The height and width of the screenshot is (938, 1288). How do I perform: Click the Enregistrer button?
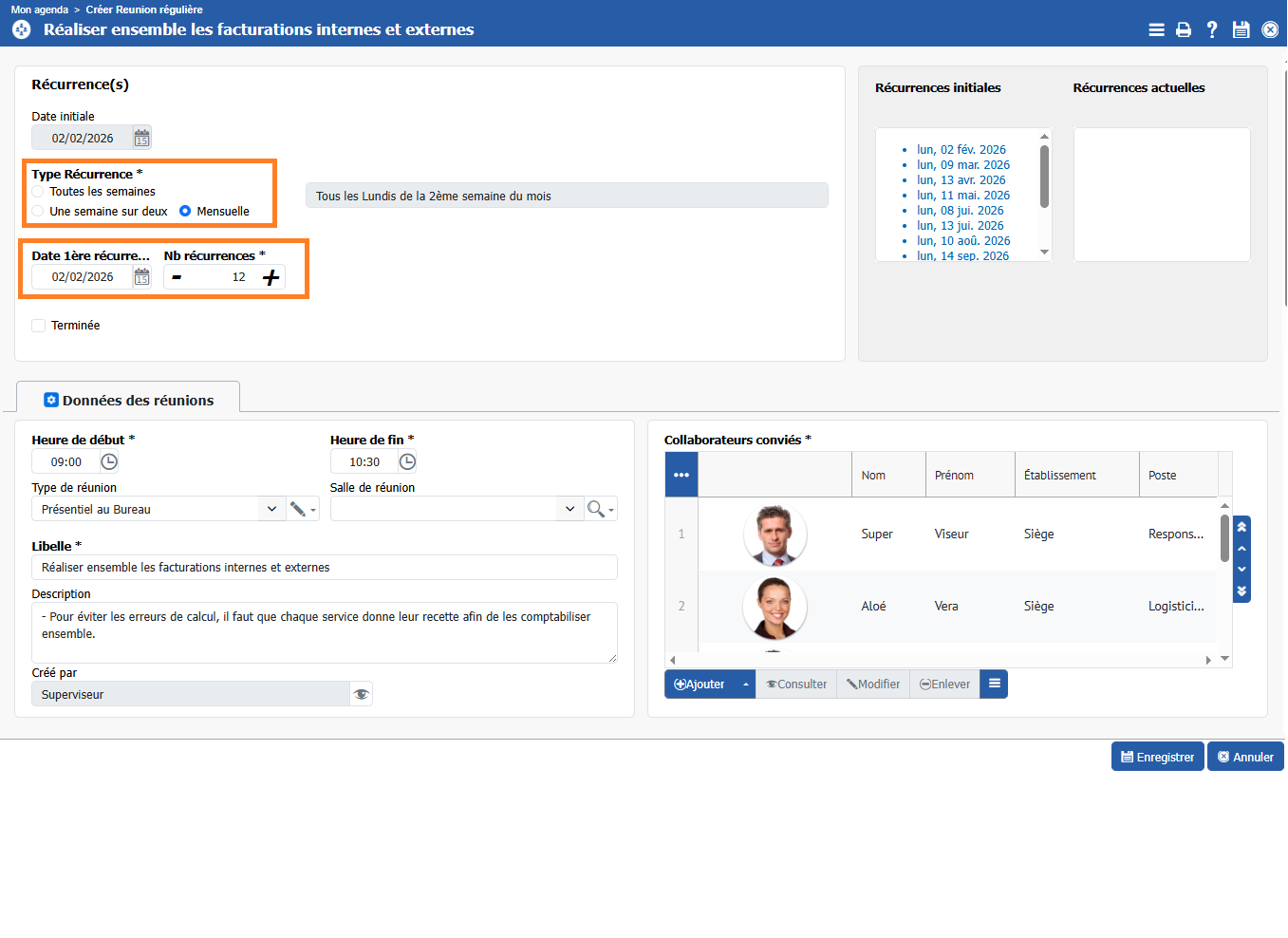pyautogui.click(x=1157, y=757)
